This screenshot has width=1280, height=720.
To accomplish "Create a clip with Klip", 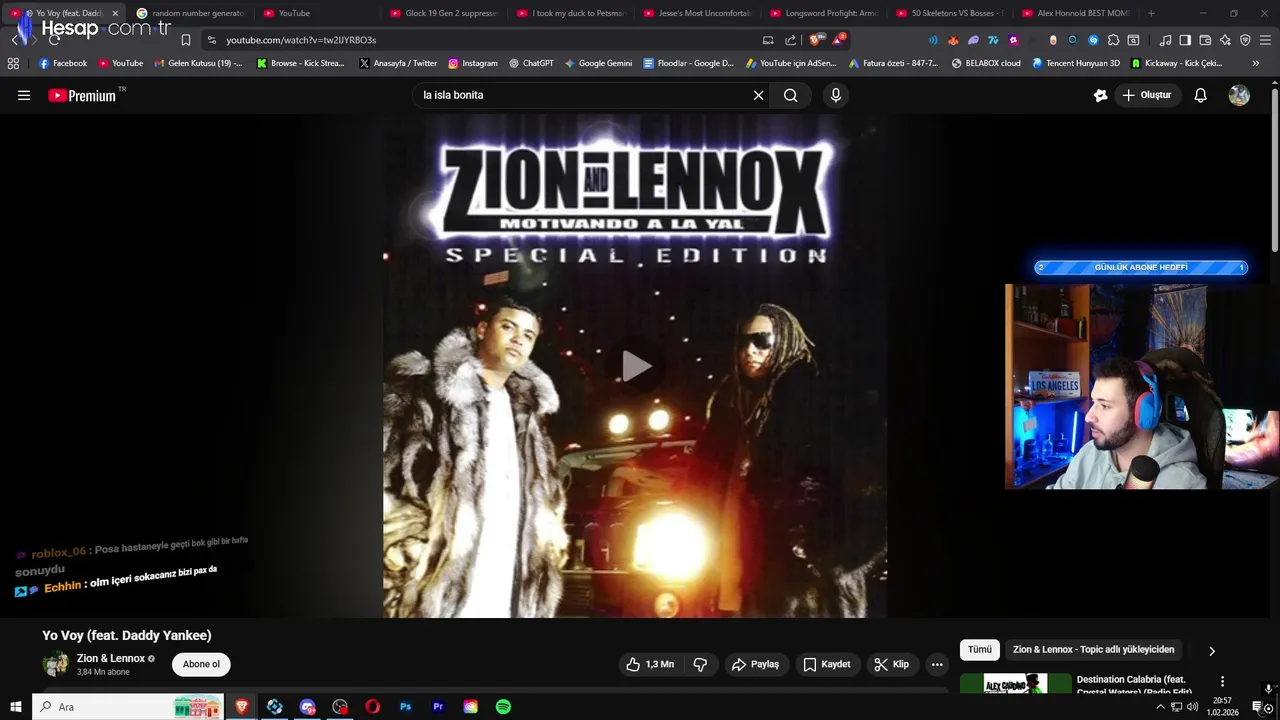I will point(891,664).
